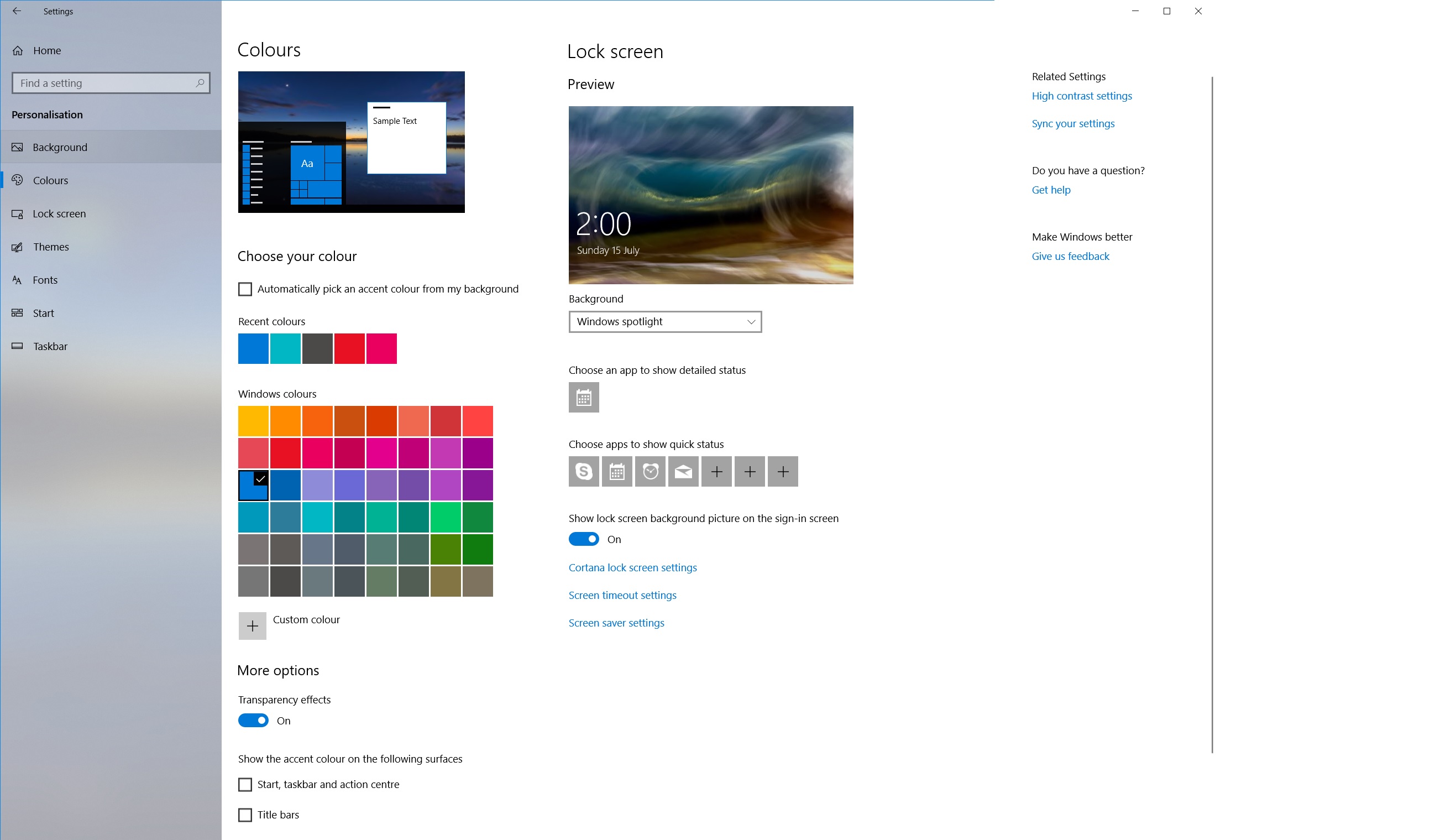Enable accent colour on Start, taskbar and action centre
This screenshot has width=1456, height=840.
coord(245,785)
